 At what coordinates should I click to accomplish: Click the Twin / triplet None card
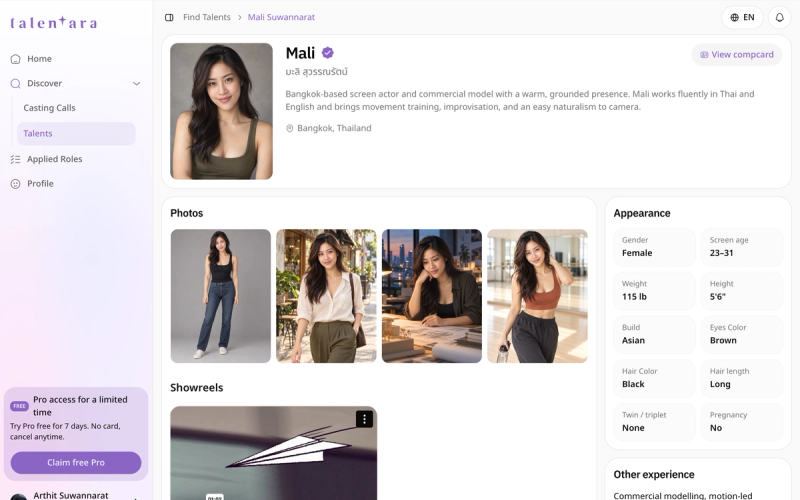click(x=654, y=422)
